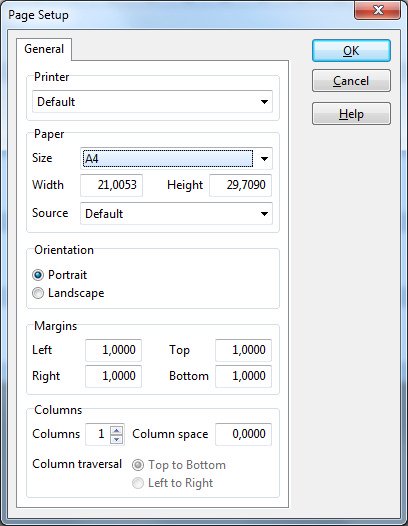Click the Top margin field
Viewport: 408px width, 526px height.
click(x=244, y=350)
